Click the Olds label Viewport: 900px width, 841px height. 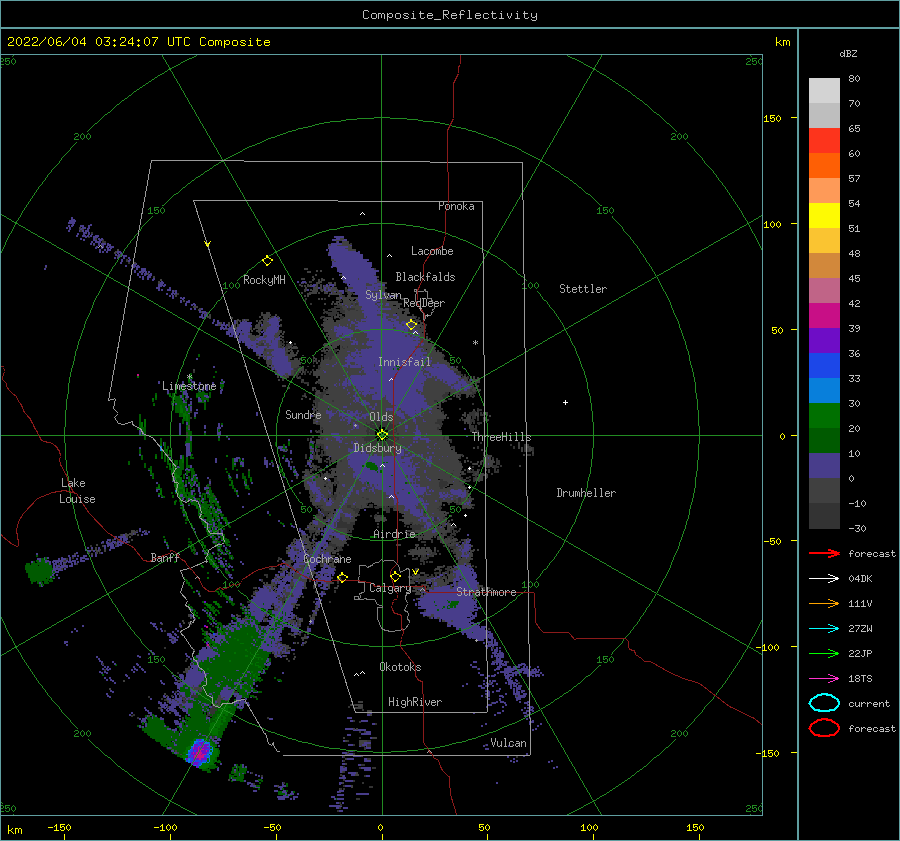pos(381,417)
